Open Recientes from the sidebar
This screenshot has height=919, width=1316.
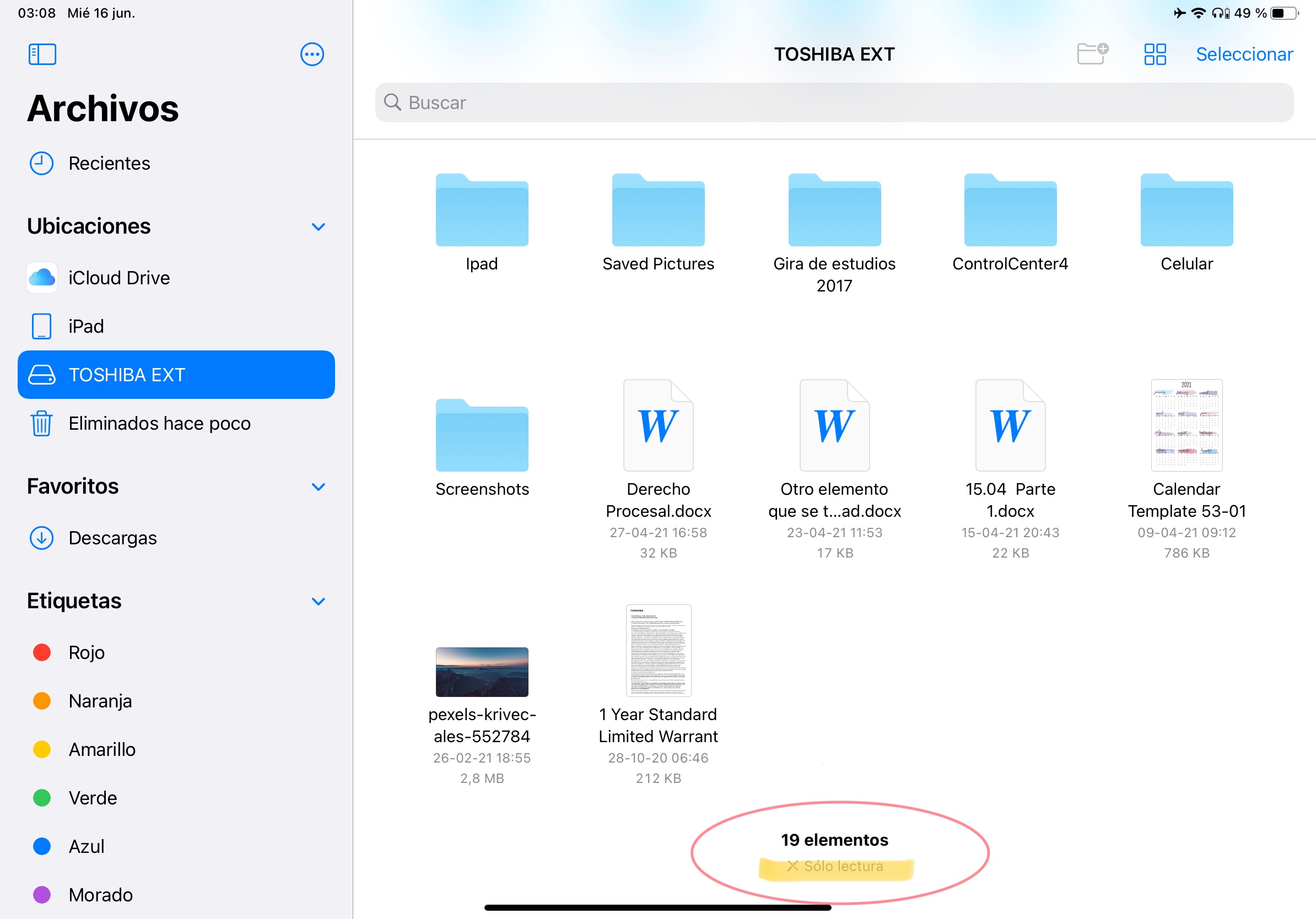(x=109, y=163)
